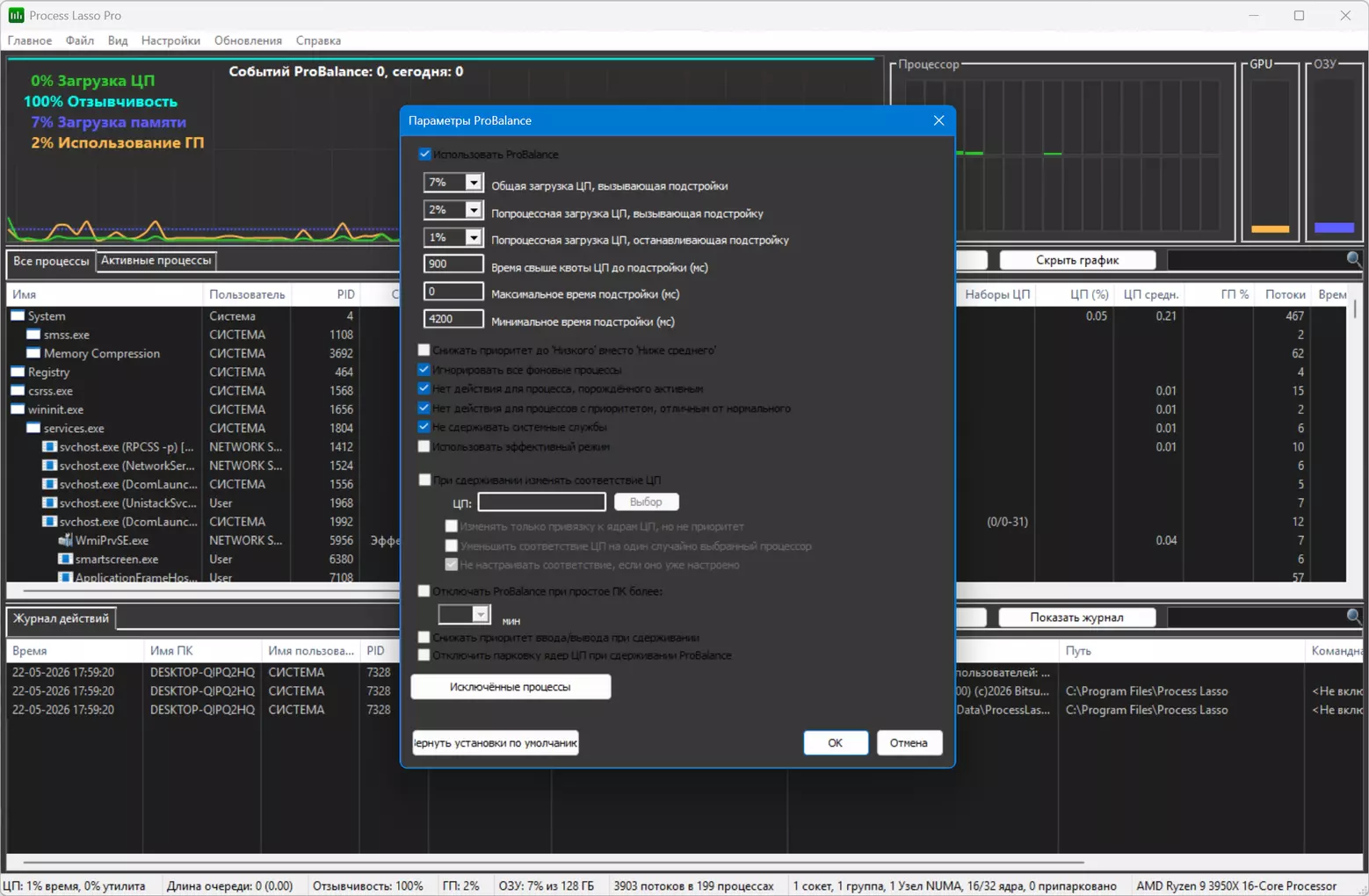The height and width of the screenshot is (896, 1369).
Task: Click the Скрыть график button
Action: click(1077, 260)
